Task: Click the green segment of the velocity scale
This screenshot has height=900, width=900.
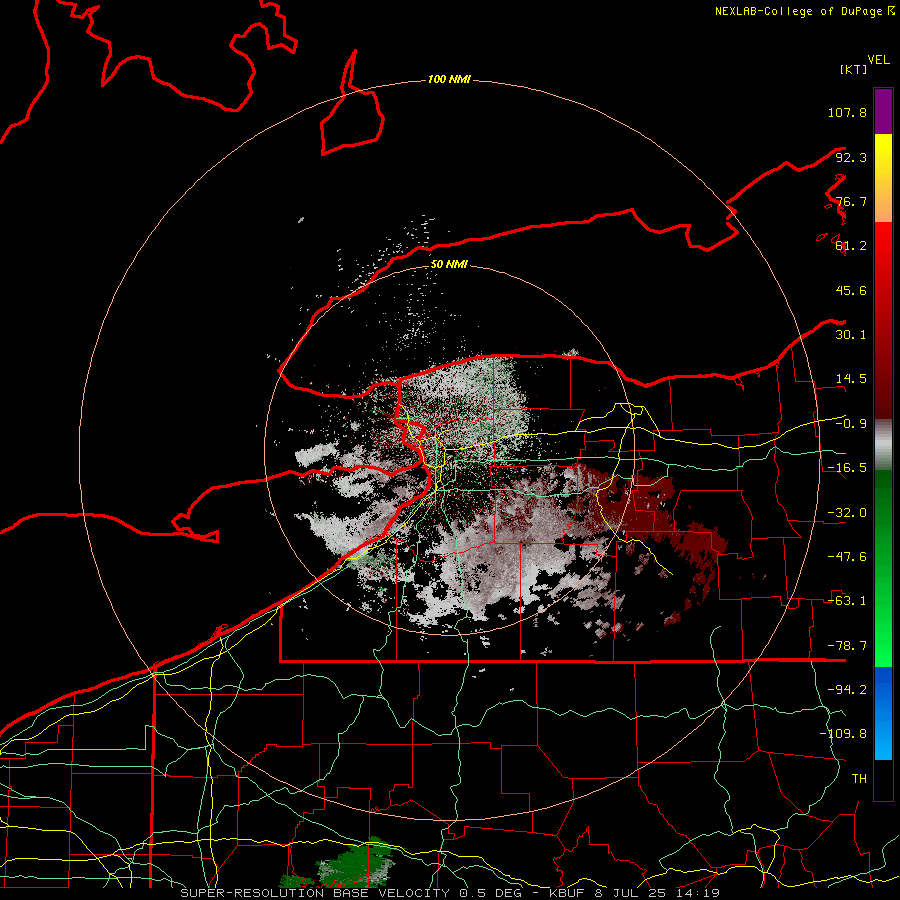Action: (x=883, y=568)
